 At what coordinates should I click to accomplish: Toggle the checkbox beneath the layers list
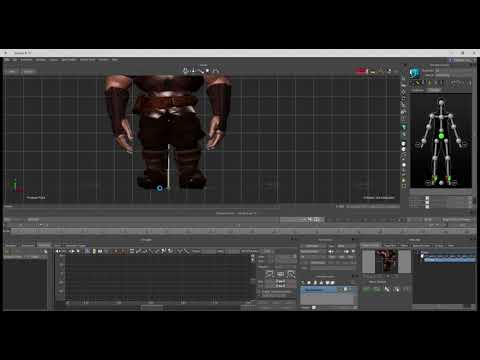pyautogui.click(x=314, y=307)
